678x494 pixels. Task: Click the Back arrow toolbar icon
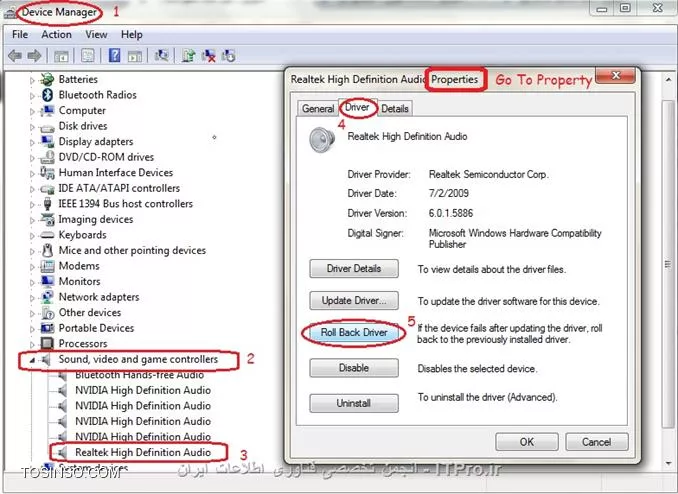click(15, 56)
